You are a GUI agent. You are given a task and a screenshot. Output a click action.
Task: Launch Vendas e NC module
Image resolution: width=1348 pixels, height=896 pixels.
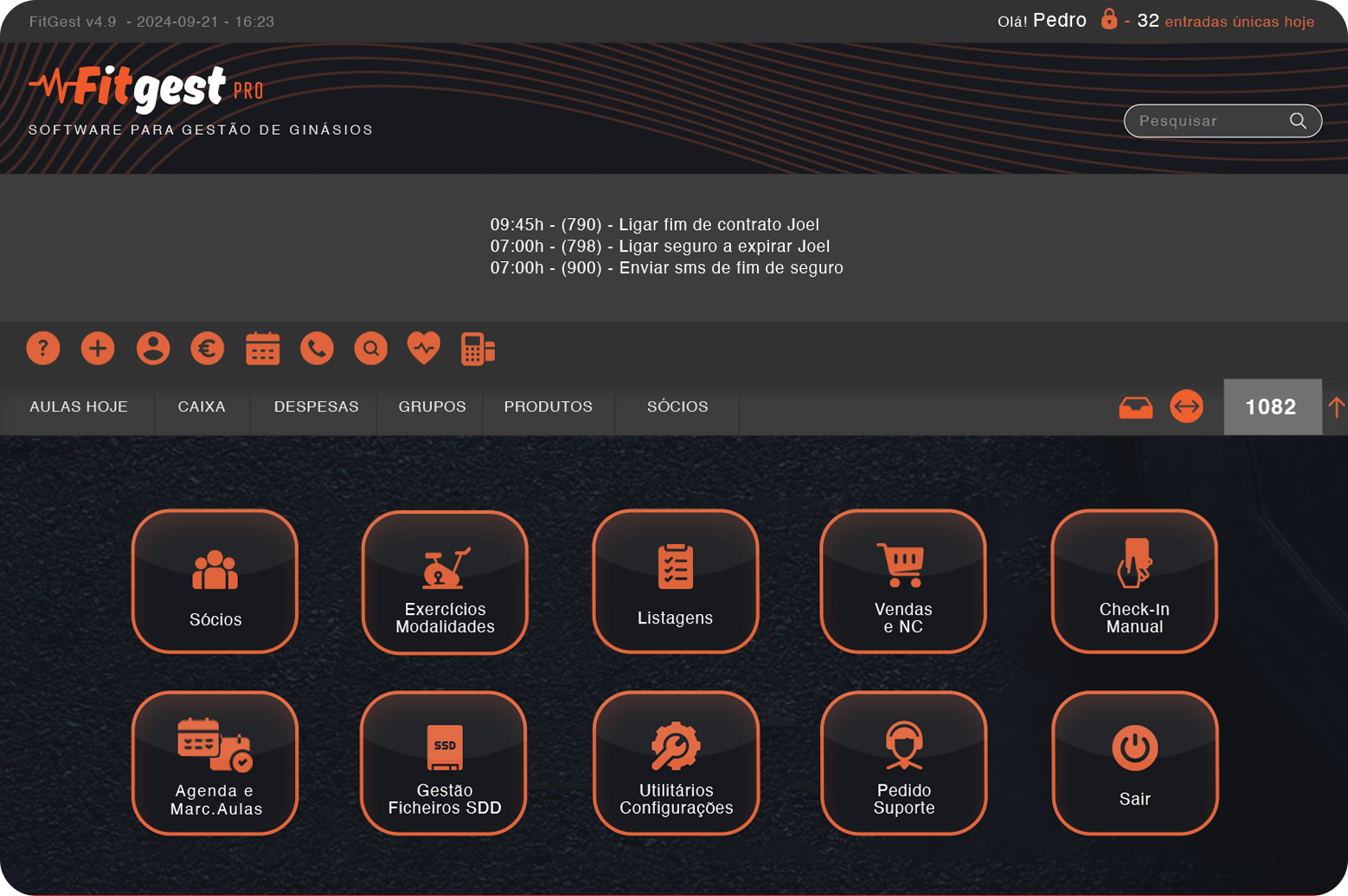click(x=902, y=581)
